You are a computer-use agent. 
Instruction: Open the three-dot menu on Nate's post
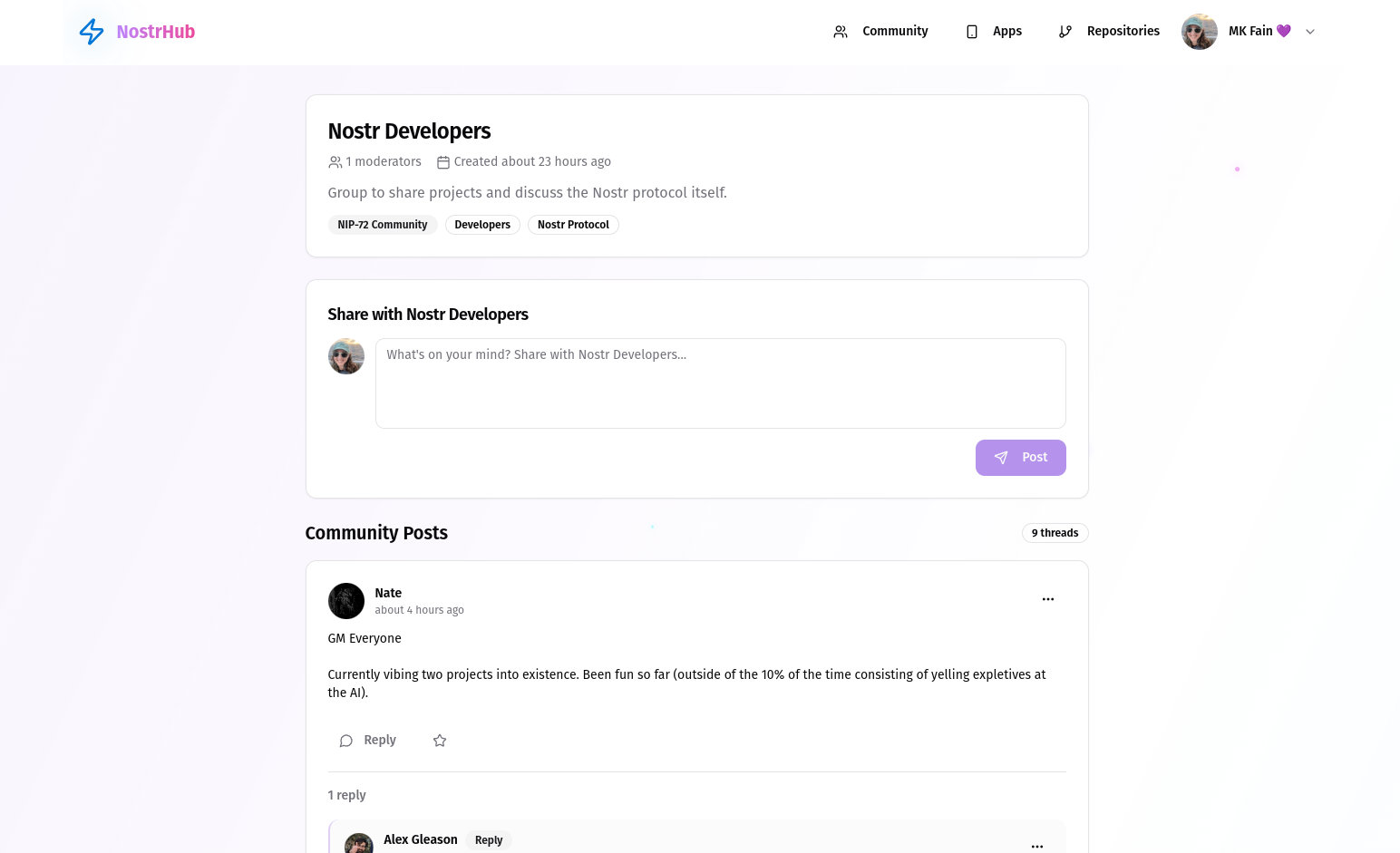(1048, 599)
